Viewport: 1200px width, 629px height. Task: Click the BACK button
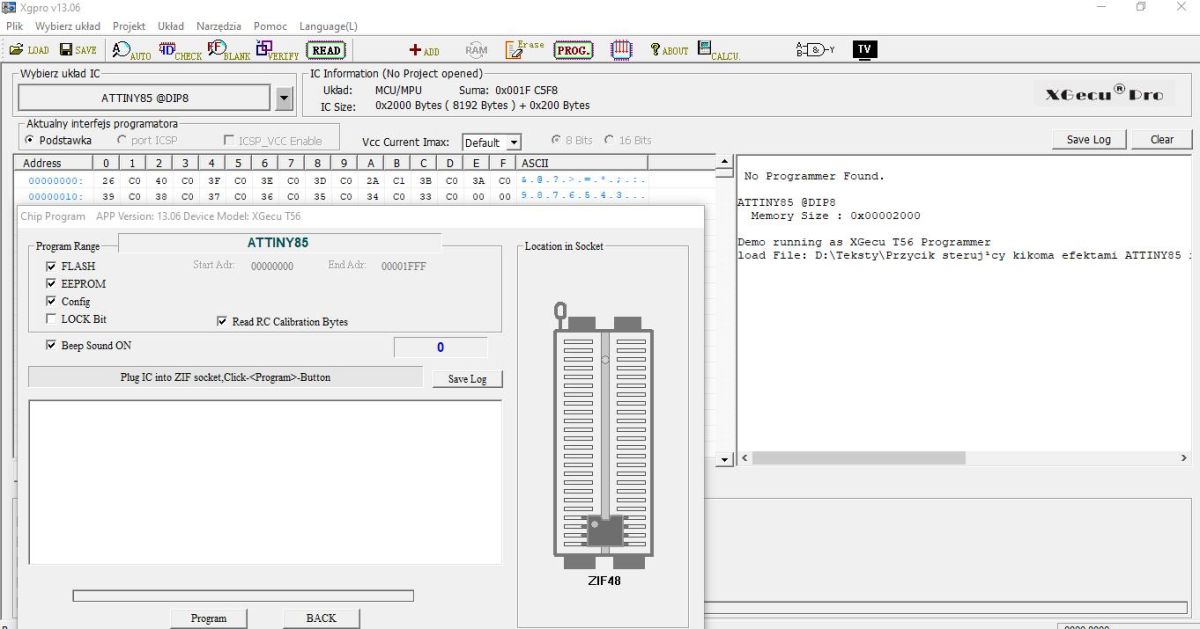click(x=321, y=618)
